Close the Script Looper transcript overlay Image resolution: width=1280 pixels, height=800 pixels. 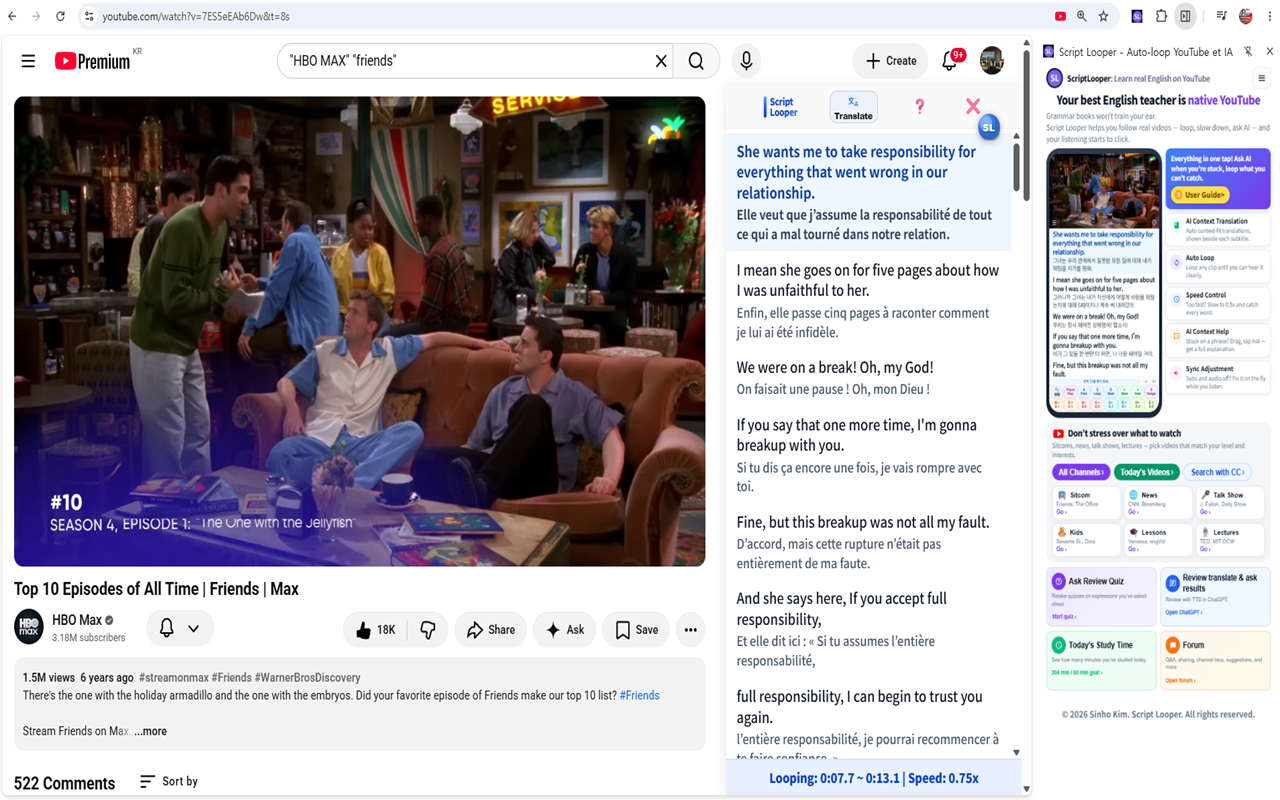972,106
